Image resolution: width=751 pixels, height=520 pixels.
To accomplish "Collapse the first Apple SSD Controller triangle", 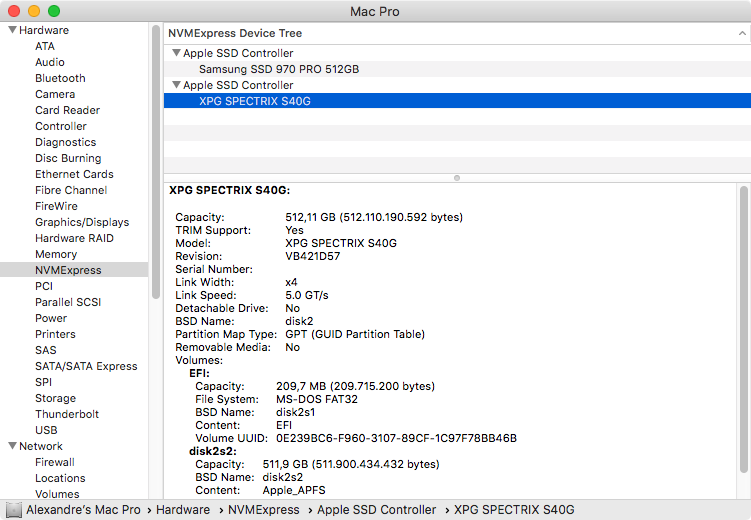I will coord(176,53).
